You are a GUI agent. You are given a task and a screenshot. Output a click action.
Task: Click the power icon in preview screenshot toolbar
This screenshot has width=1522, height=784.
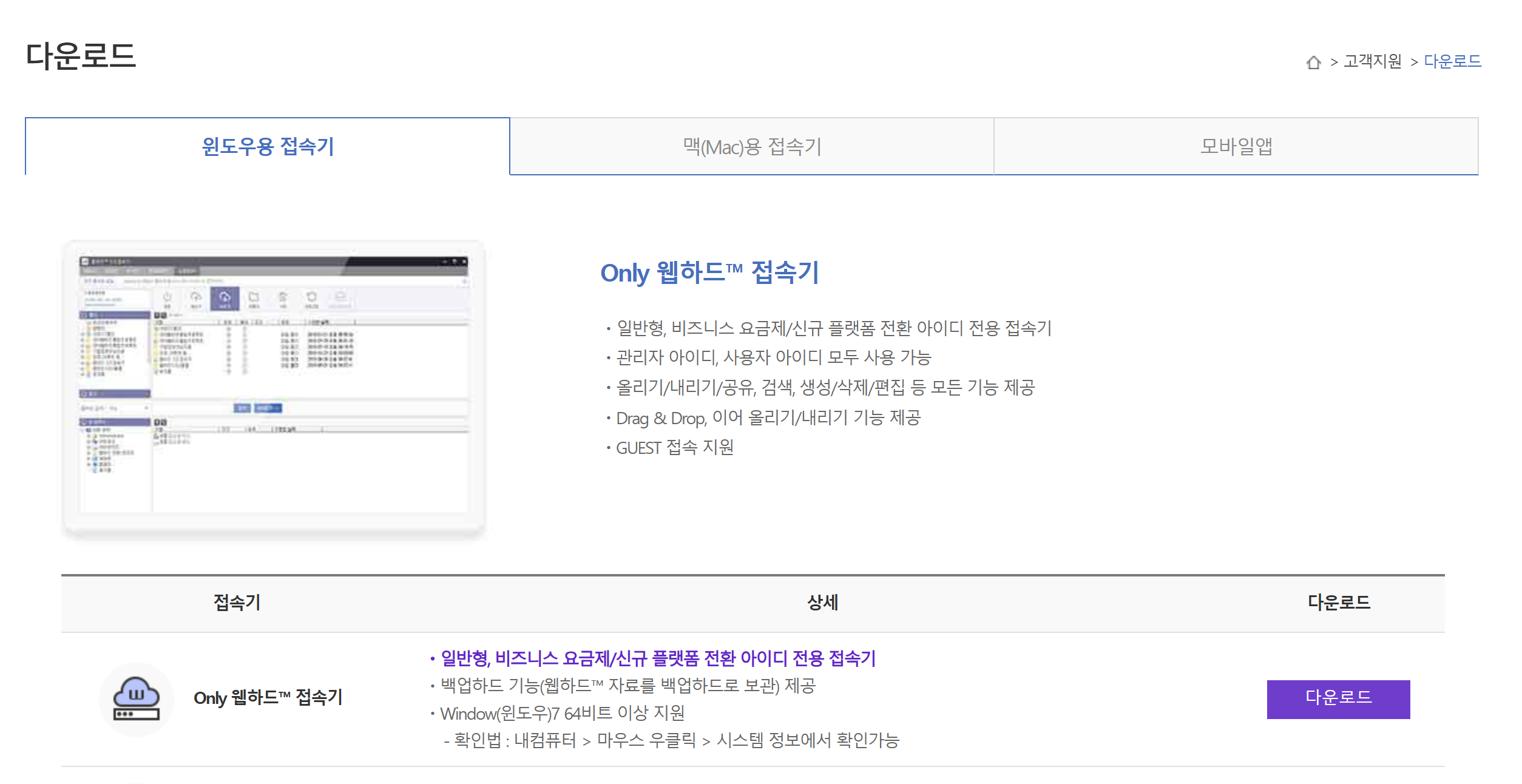pos(167,297)
